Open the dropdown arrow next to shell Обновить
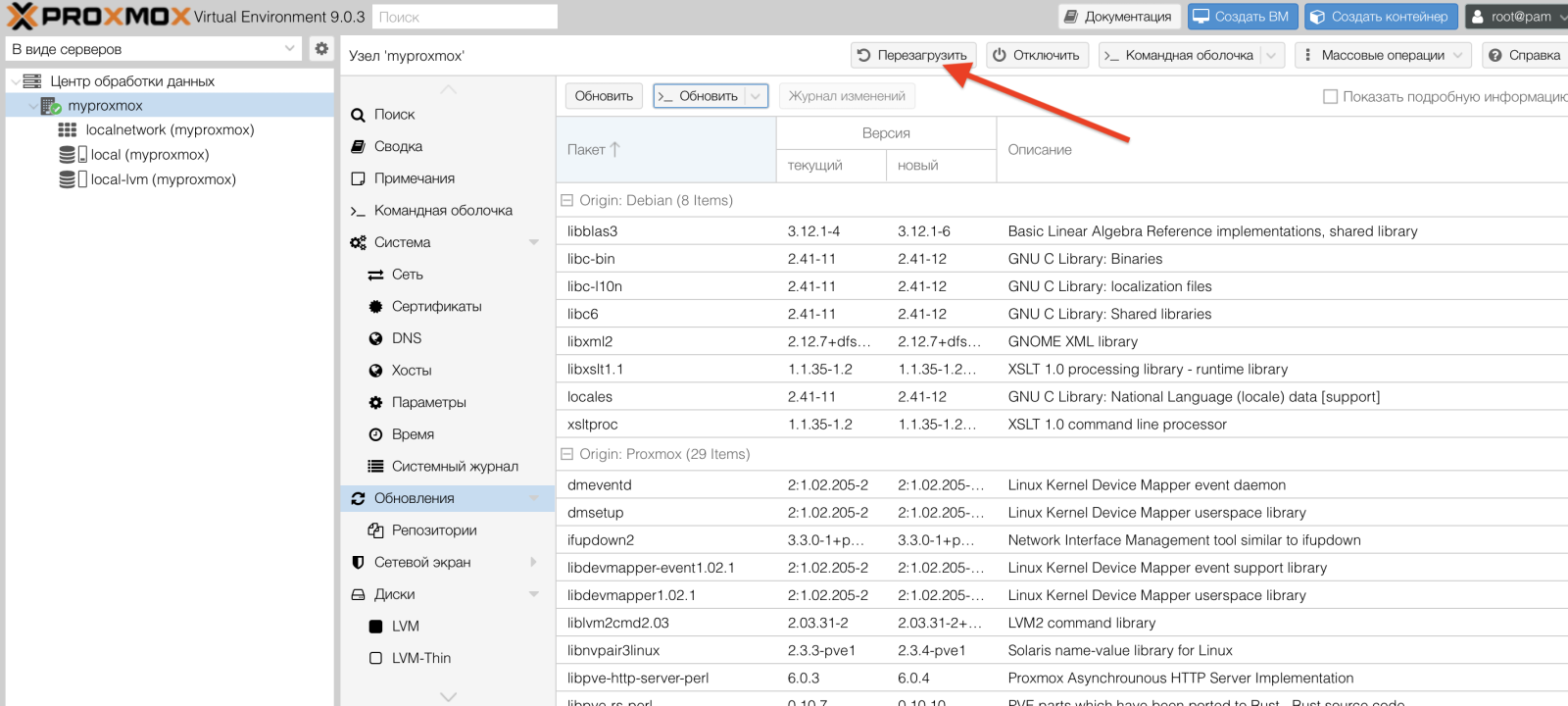Viewport: 1568px width, 706px height. tap(756, 96)
